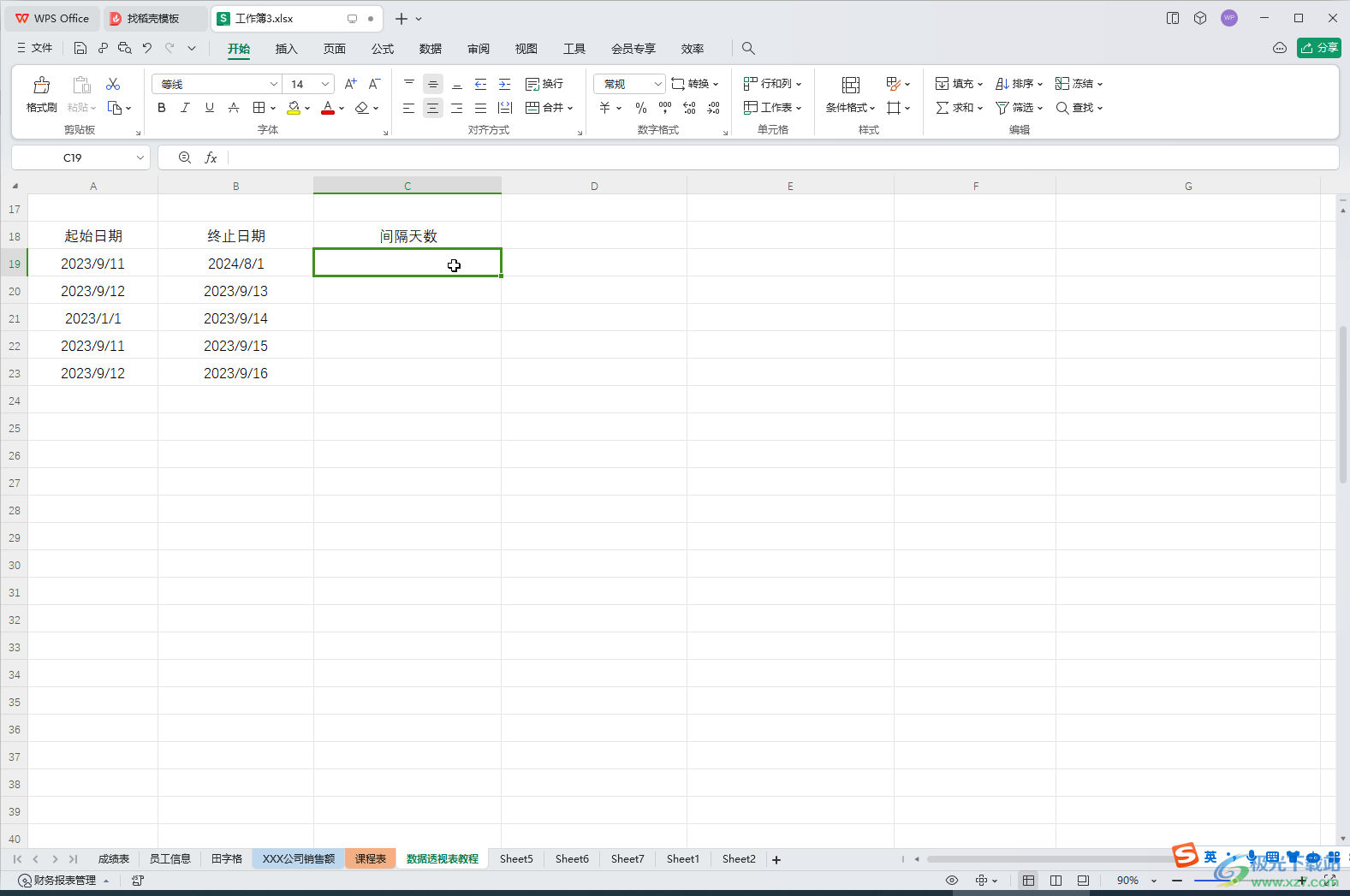
Task: Open the font name dropdown (等线)
Action: (x=273, y=84)
